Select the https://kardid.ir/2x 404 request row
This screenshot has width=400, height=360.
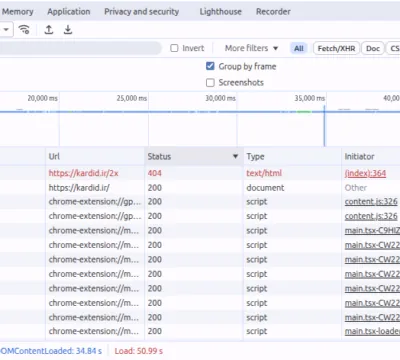pos(200,173)
